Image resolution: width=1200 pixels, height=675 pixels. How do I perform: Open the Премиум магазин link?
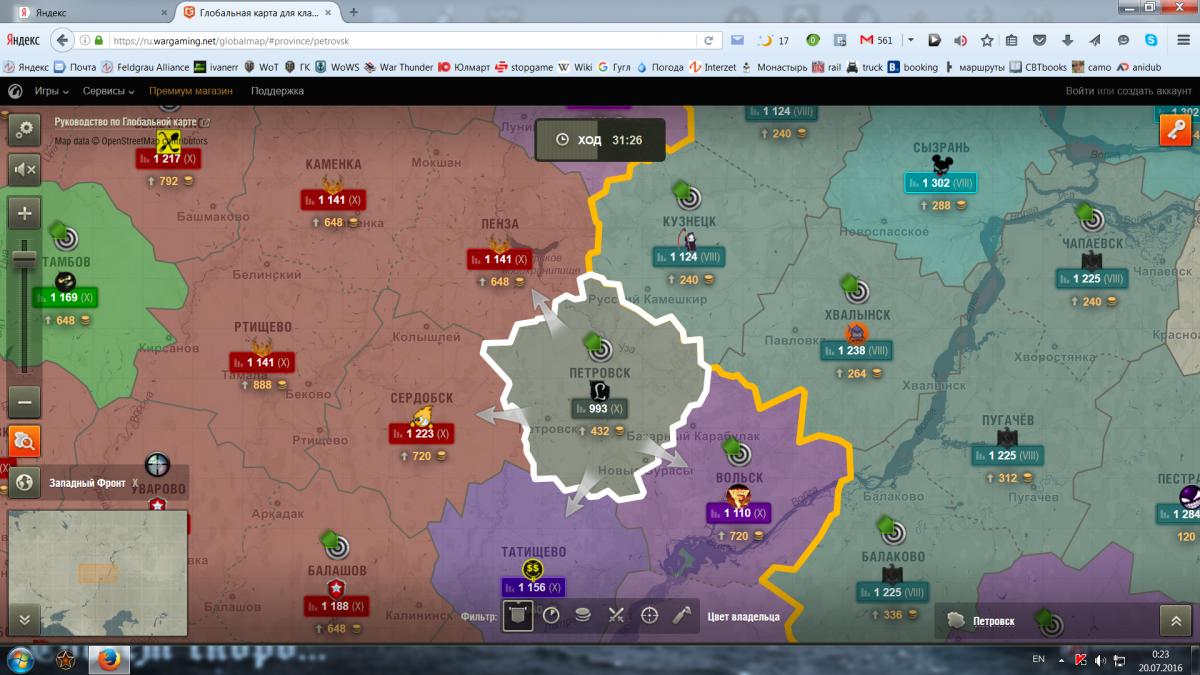[x=191, y=91]
